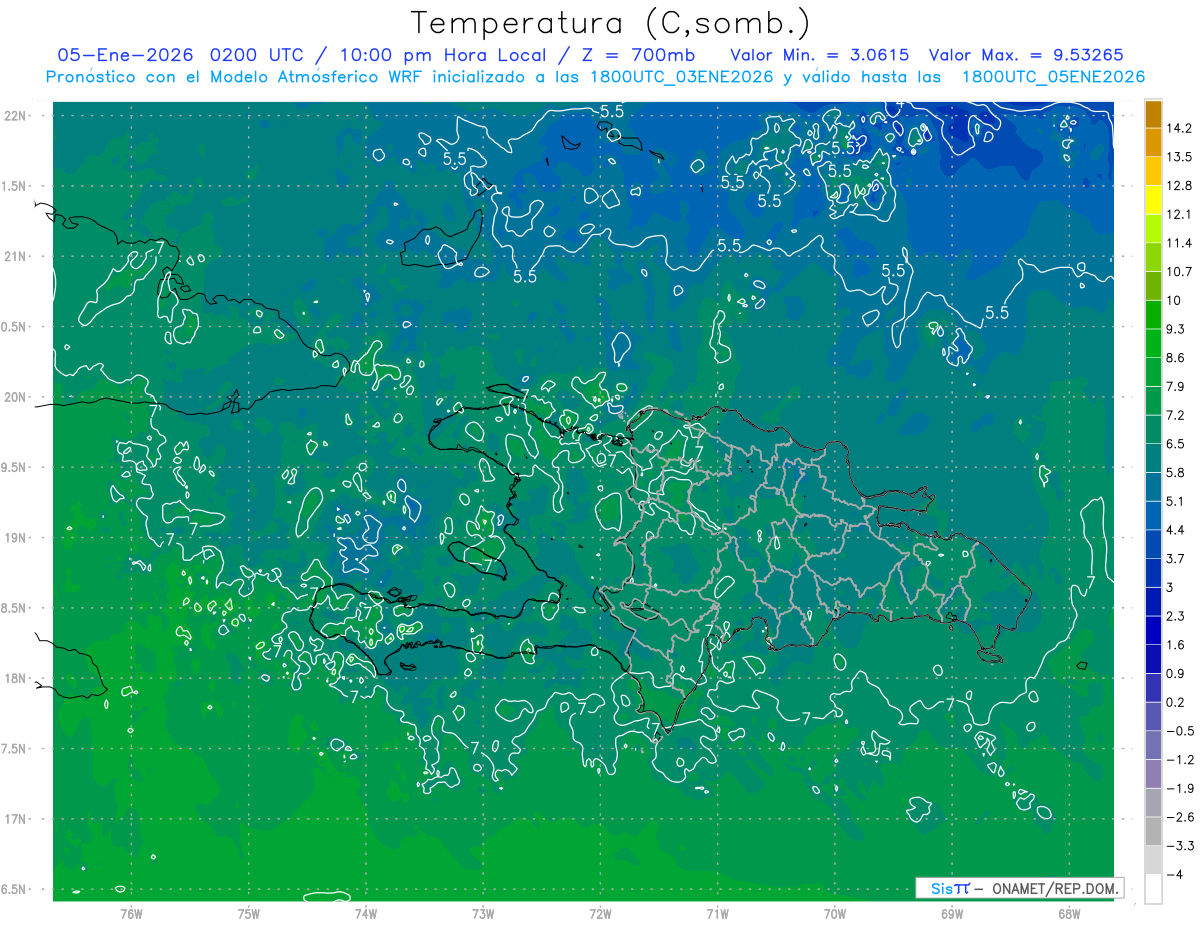Click the 5.1 value on the color scale
The image size is (1200, 927).
pyautogui.click(x=1176, y=501)
